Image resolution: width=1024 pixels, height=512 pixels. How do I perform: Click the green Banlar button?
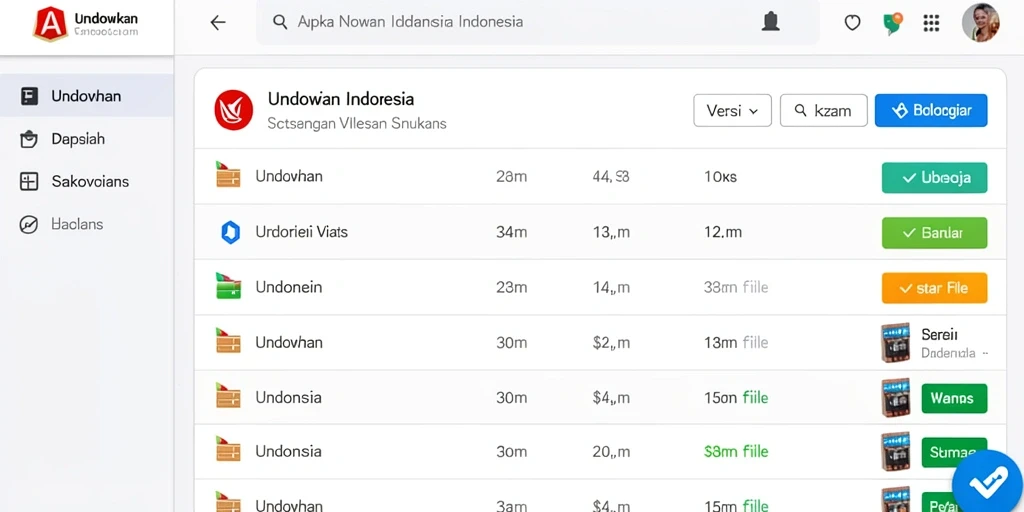934,232
